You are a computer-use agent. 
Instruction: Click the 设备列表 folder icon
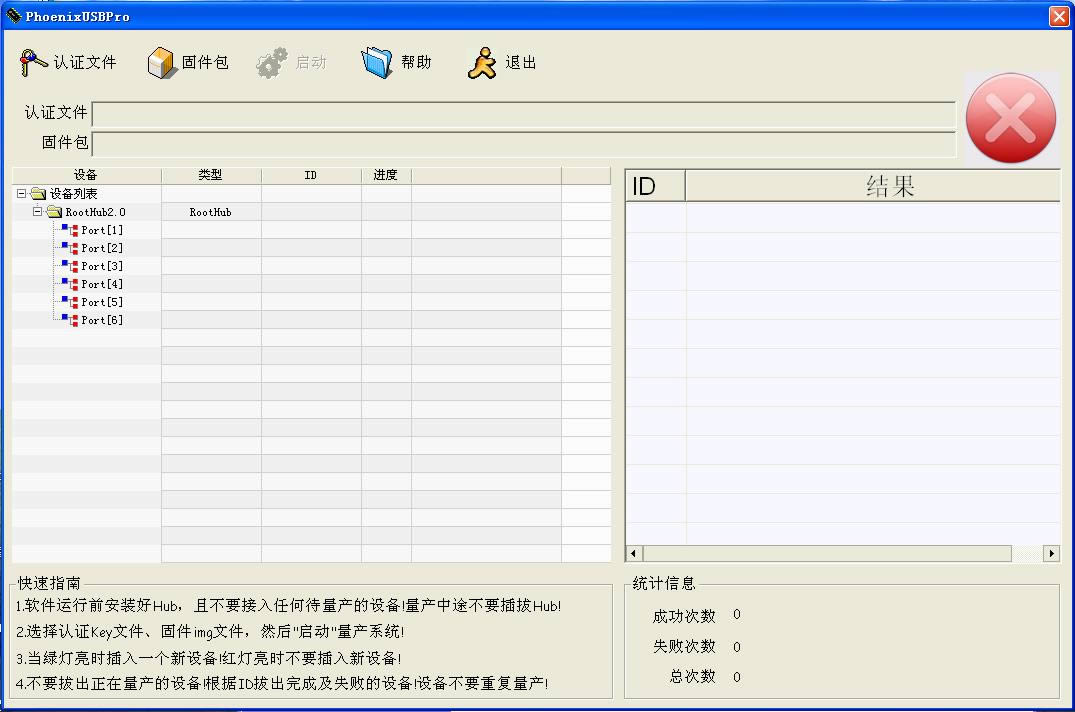[x=38, y=194]
